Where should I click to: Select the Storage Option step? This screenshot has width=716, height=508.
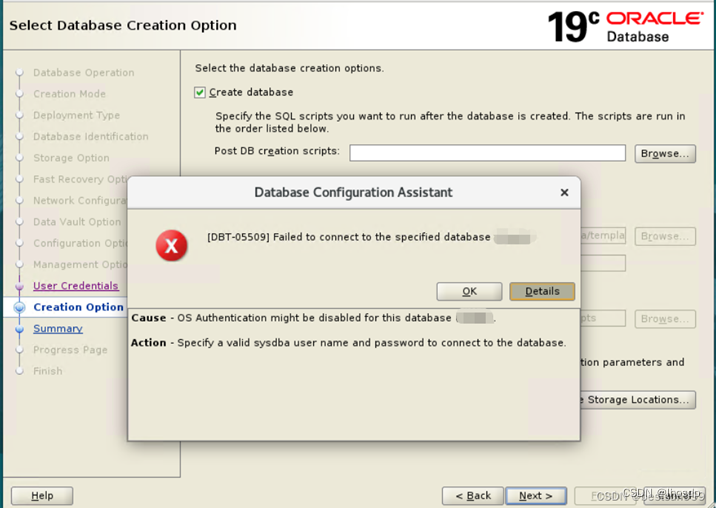point(71,158)
